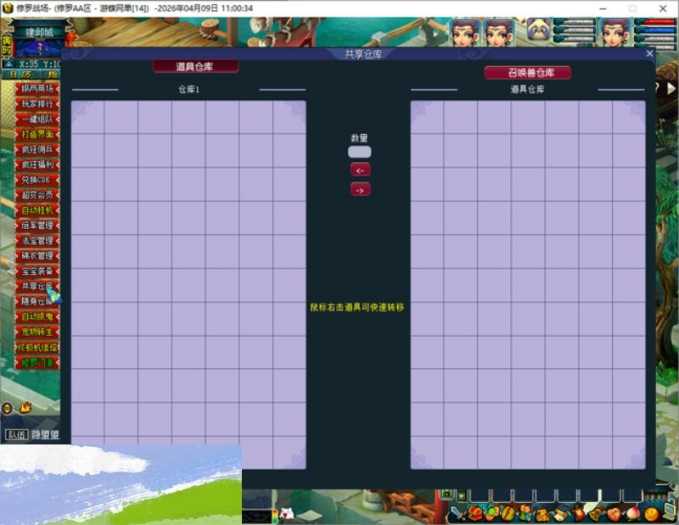Click the orange smiley face icon

coord(651,515)
